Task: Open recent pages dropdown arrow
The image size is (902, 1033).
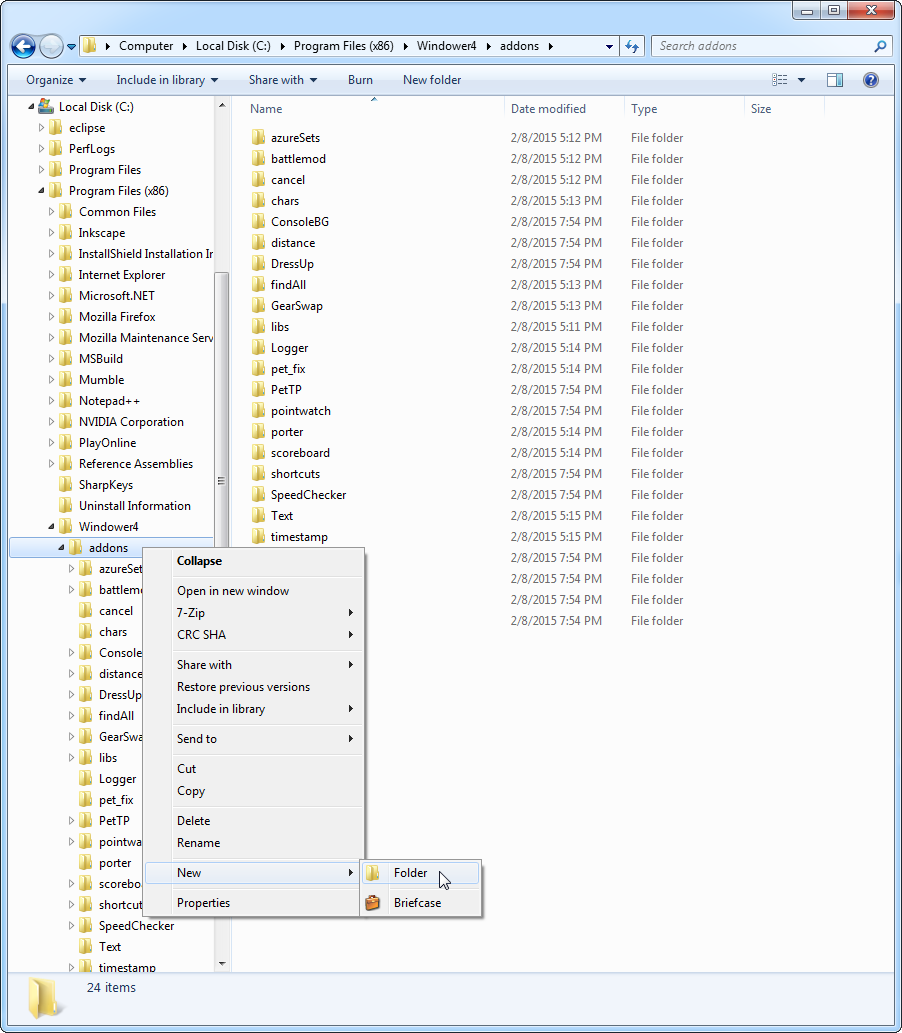Action: pyautogui.click(x=71, y=47)
